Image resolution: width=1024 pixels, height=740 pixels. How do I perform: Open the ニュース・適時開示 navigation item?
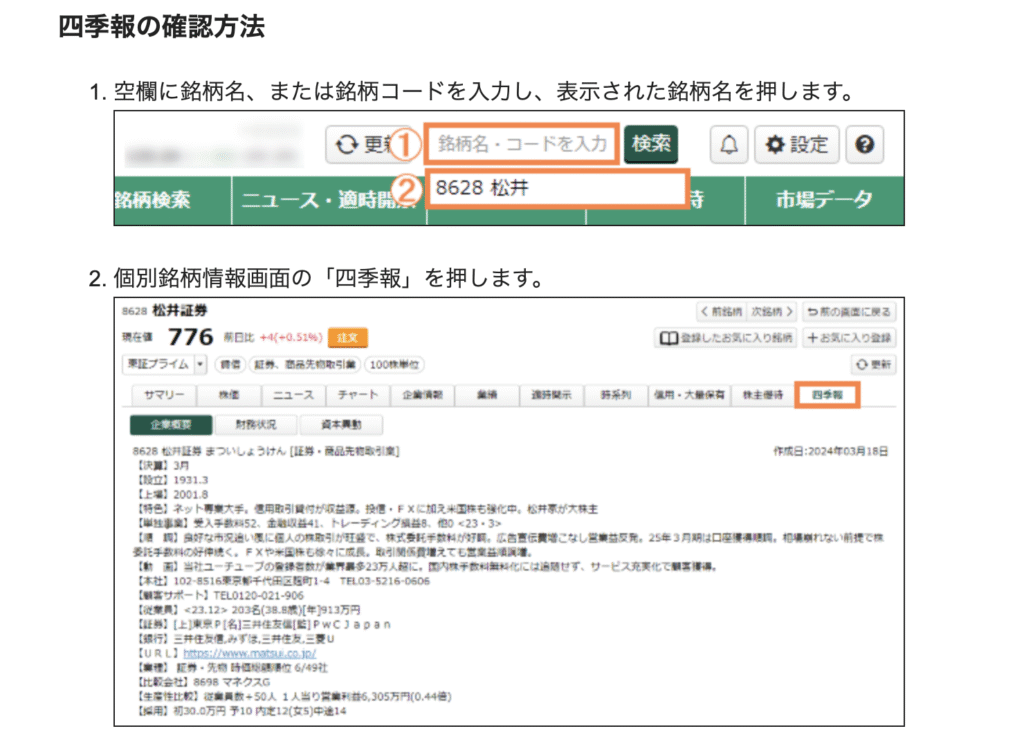329,200
